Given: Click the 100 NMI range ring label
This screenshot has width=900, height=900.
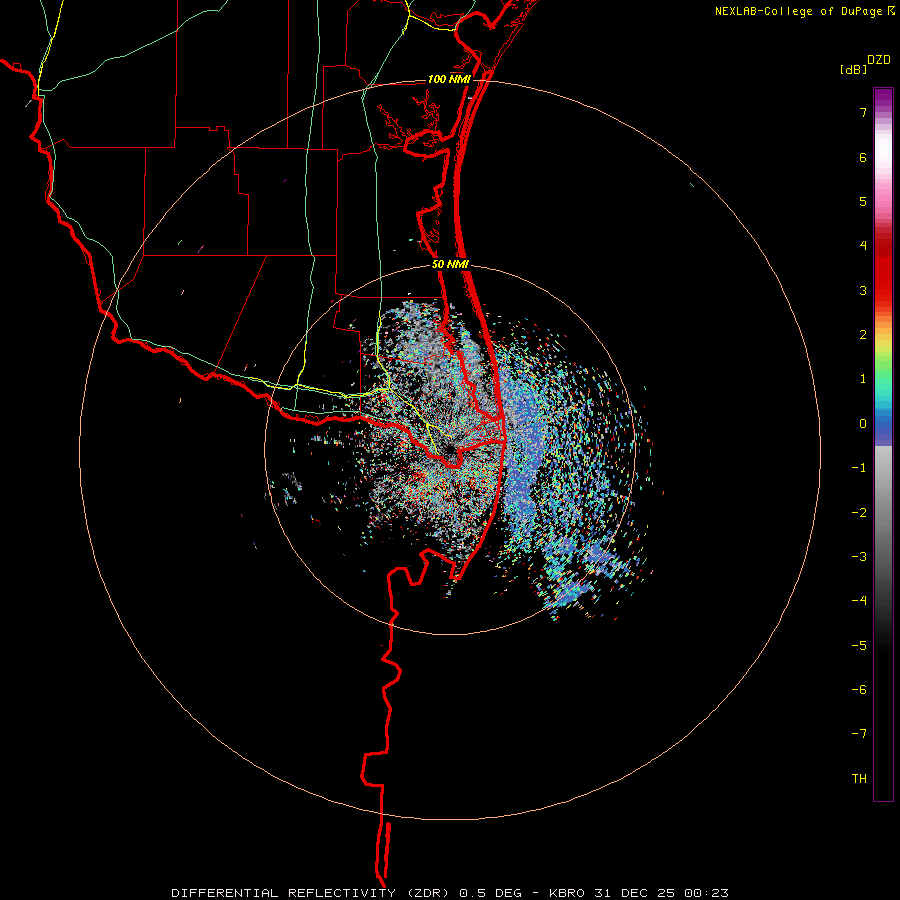Looking at the screenshot, I should pyautogui.click(x=449, y=79).
